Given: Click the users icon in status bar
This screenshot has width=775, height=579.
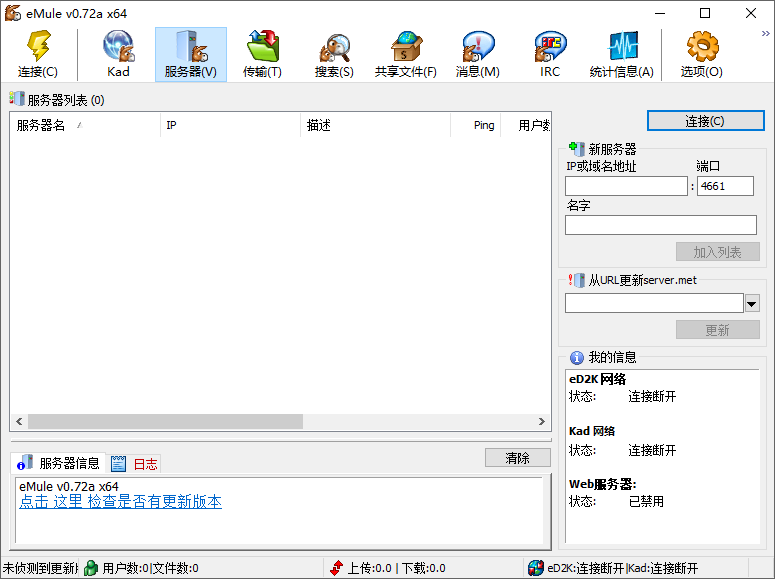Looking at the screenshot, I should click(x=91, y=568).
